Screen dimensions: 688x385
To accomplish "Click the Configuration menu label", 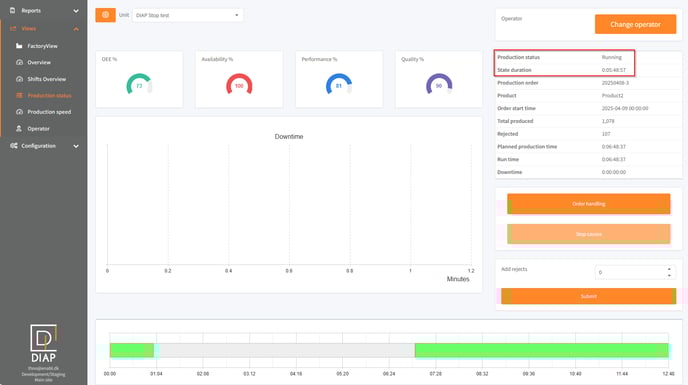I will tap(38, 146).
